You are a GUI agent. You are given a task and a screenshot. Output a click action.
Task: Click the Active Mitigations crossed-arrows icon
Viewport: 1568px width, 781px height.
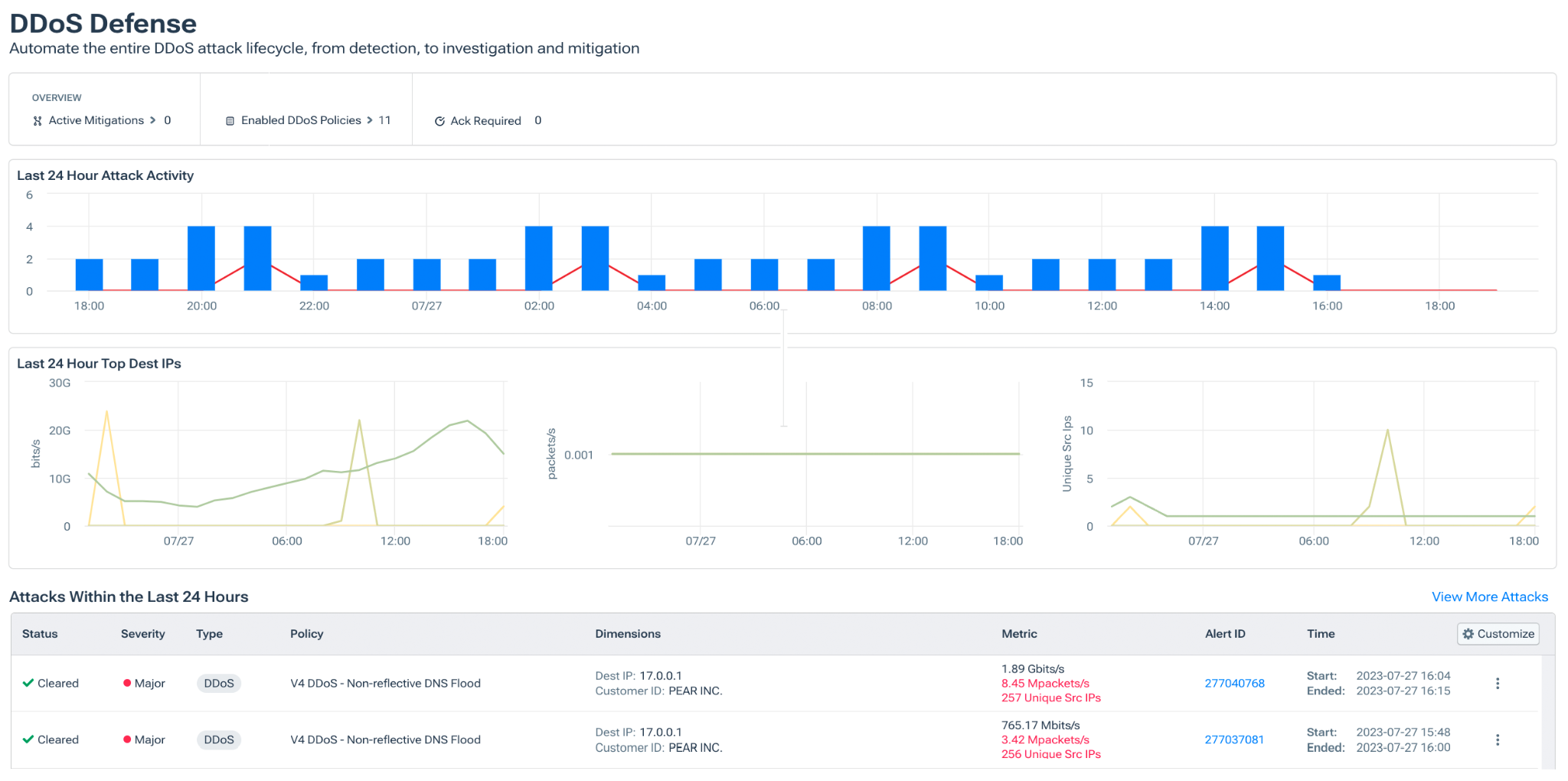(x=38, y=121)
